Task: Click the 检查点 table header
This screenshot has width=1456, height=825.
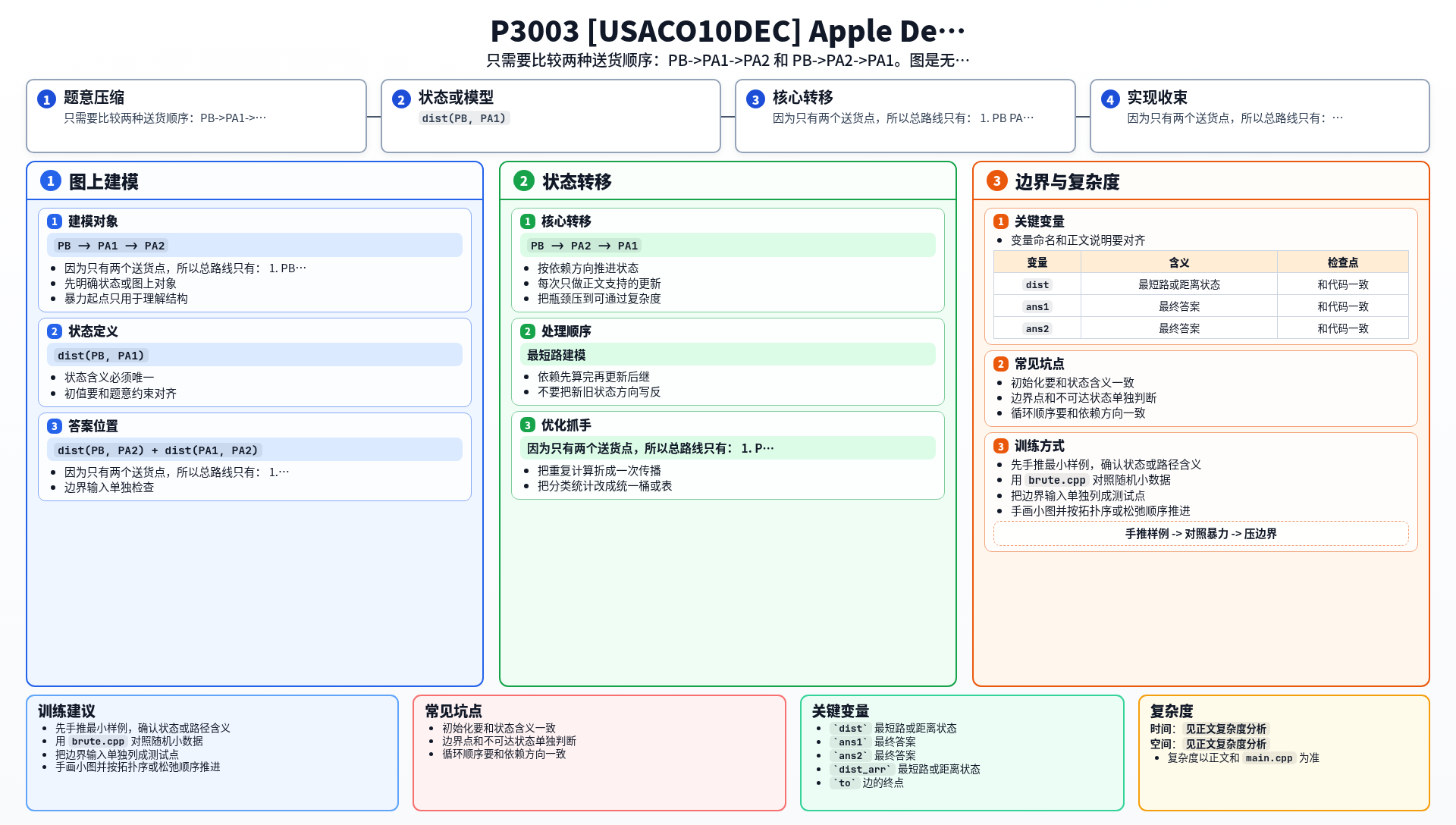Action: click(1343, 262)
